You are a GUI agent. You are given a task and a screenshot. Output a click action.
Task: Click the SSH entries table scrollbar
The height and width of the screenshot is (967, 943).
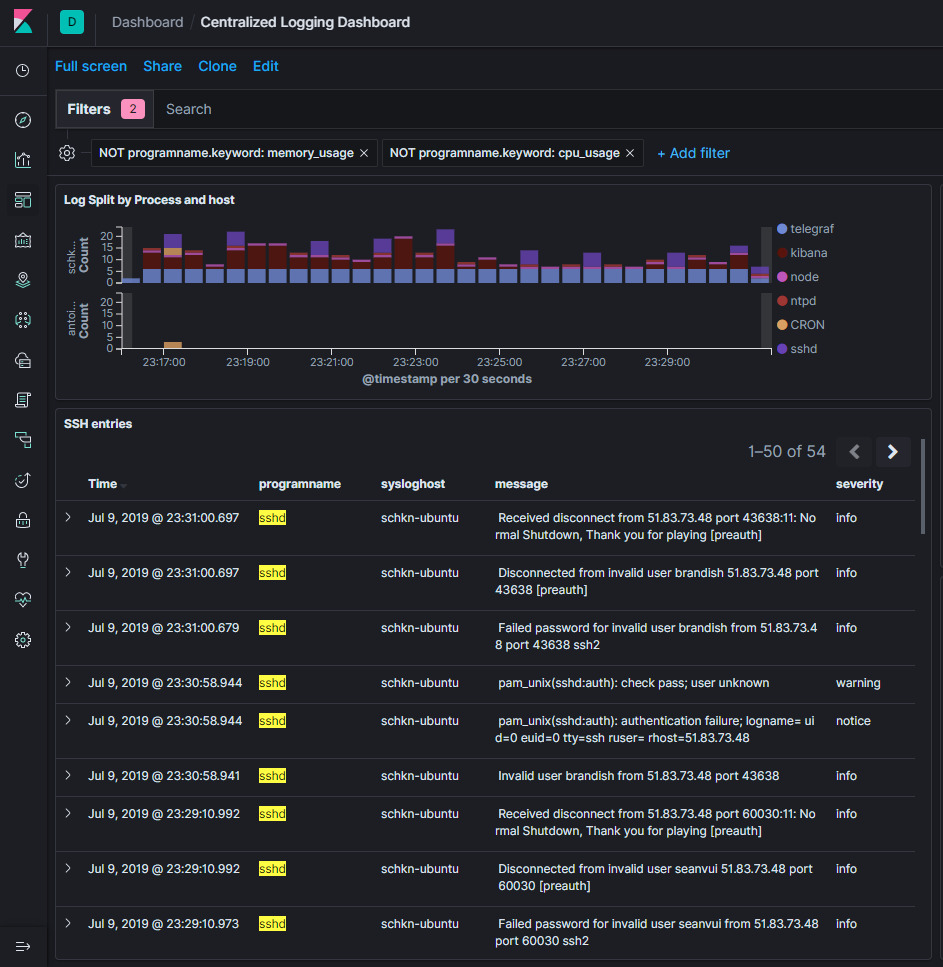tap(923, 487)
